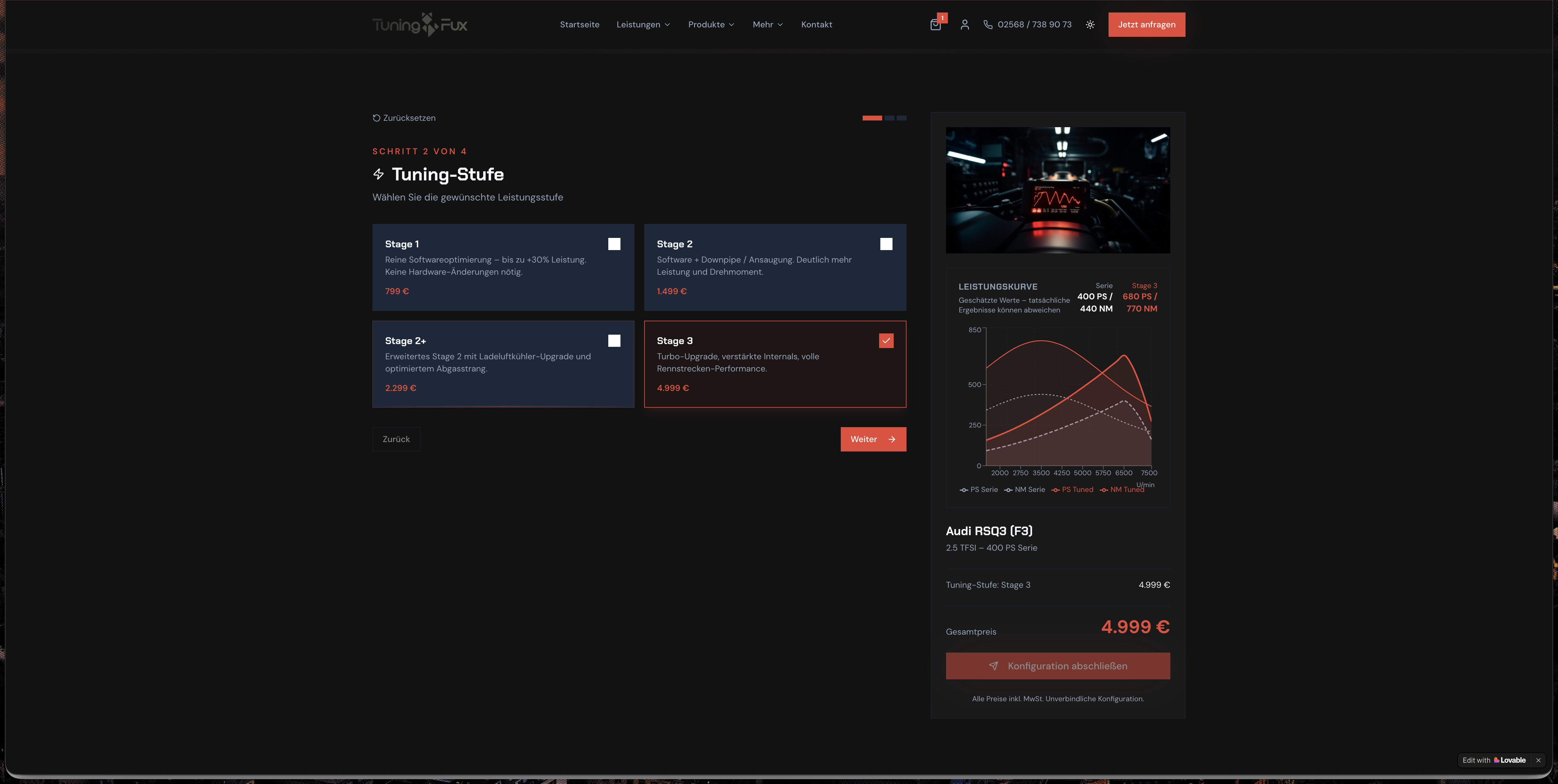Click the Weiter button
1558x784 pixels.
[873, 439]
